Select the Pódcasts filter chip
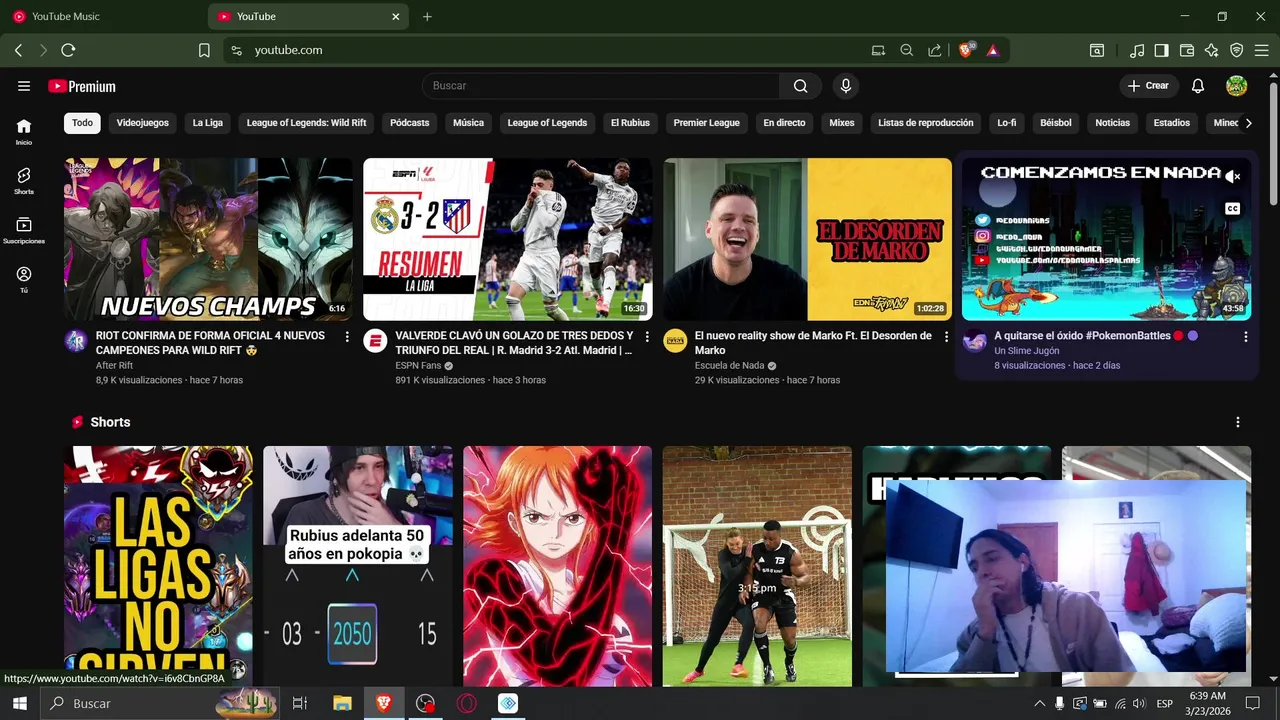1280x720 pixels. coord(409,123)
